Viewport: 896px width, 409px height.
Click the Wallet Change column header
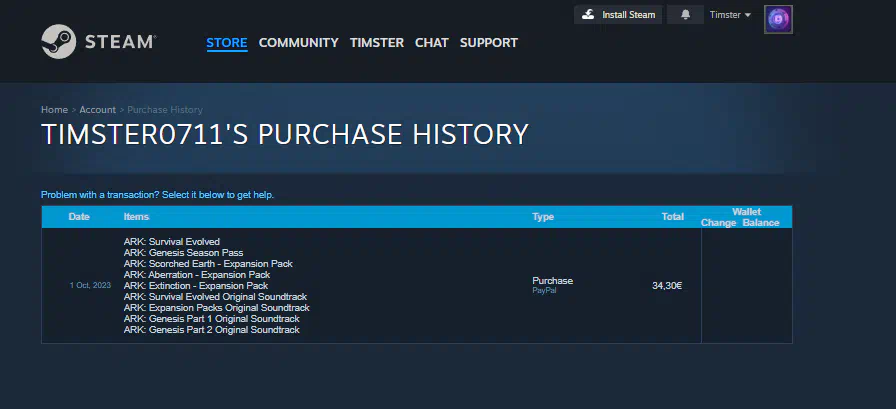click(x=718, y=223)
